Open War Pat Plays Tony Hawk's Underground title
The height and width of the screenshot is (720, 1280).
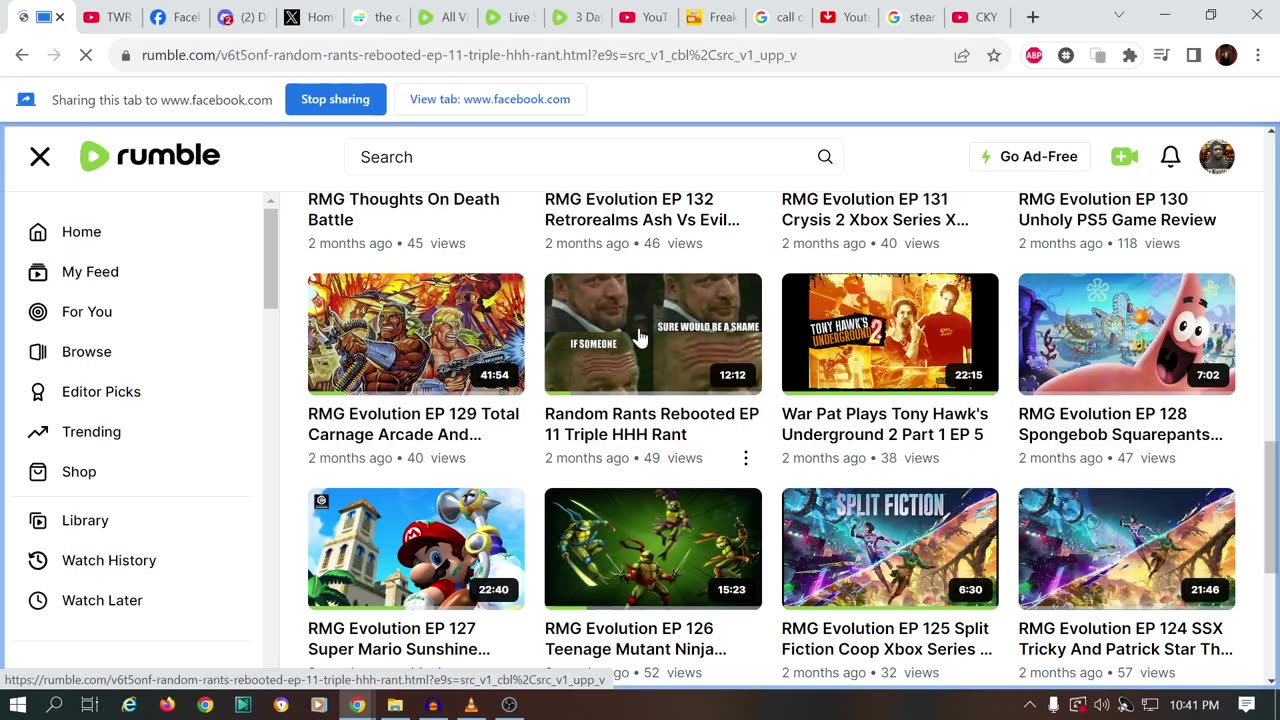[x=885, y=424]
